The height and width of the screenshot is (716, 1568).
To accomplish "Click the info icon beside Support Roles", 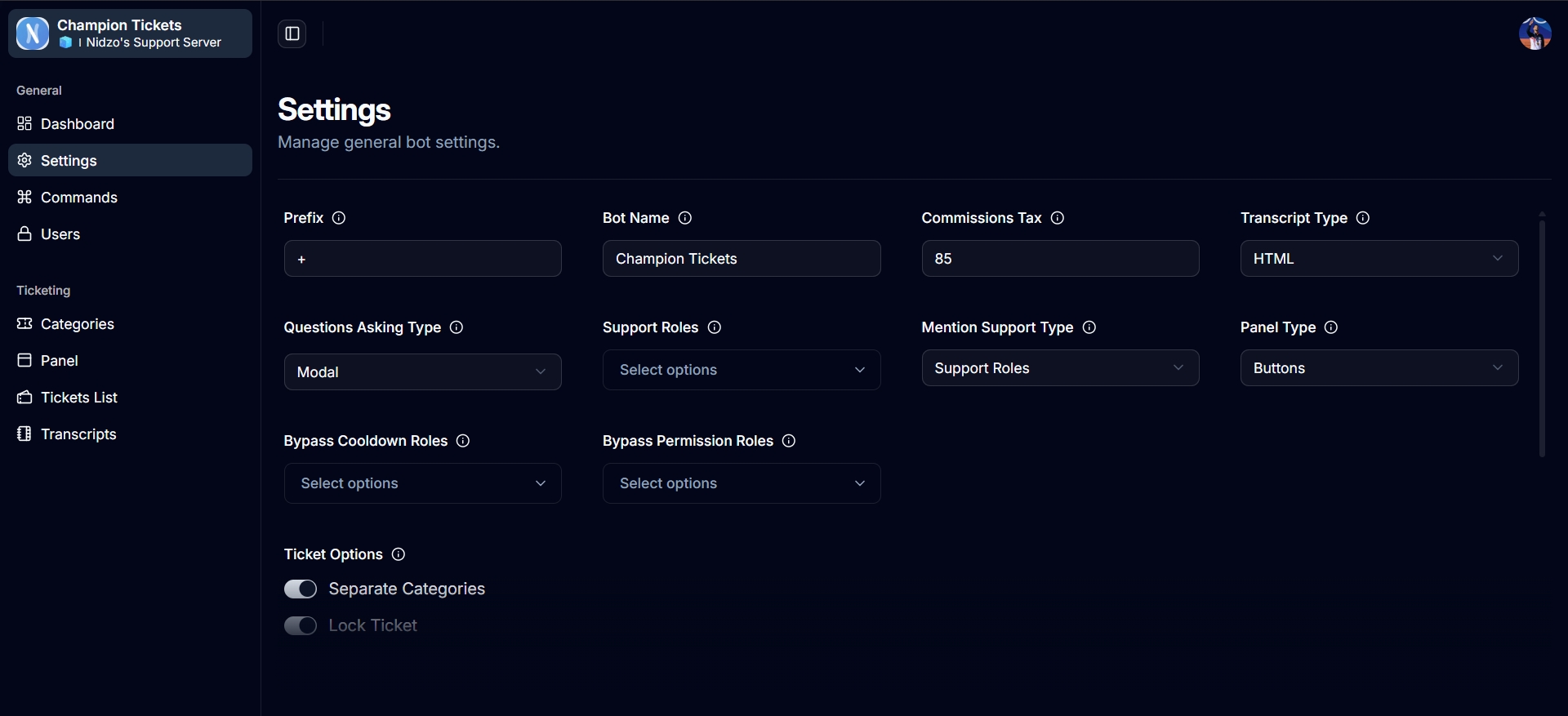I will point(714,327).
